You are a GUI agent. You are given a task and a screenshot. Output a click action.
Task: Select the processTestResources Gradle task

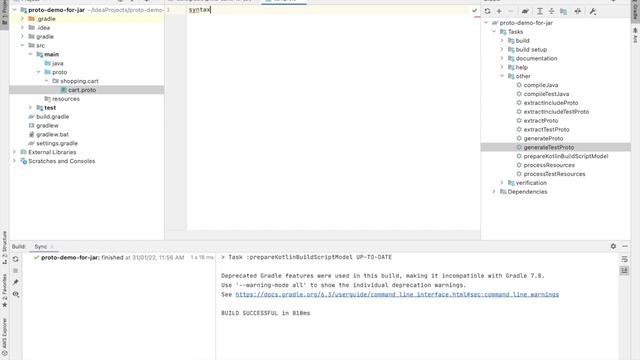554,174
